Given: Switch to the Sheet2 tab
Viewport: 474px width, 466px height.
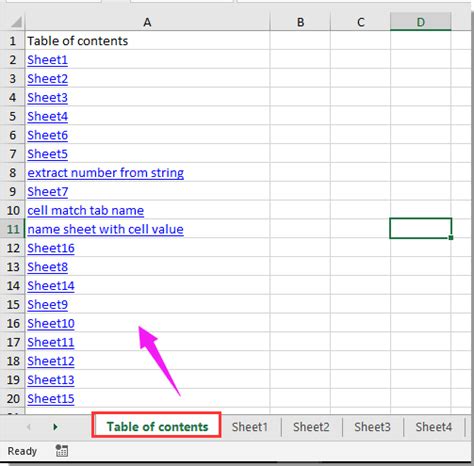Looking at the screenshot, I should [x=311, y=427].
